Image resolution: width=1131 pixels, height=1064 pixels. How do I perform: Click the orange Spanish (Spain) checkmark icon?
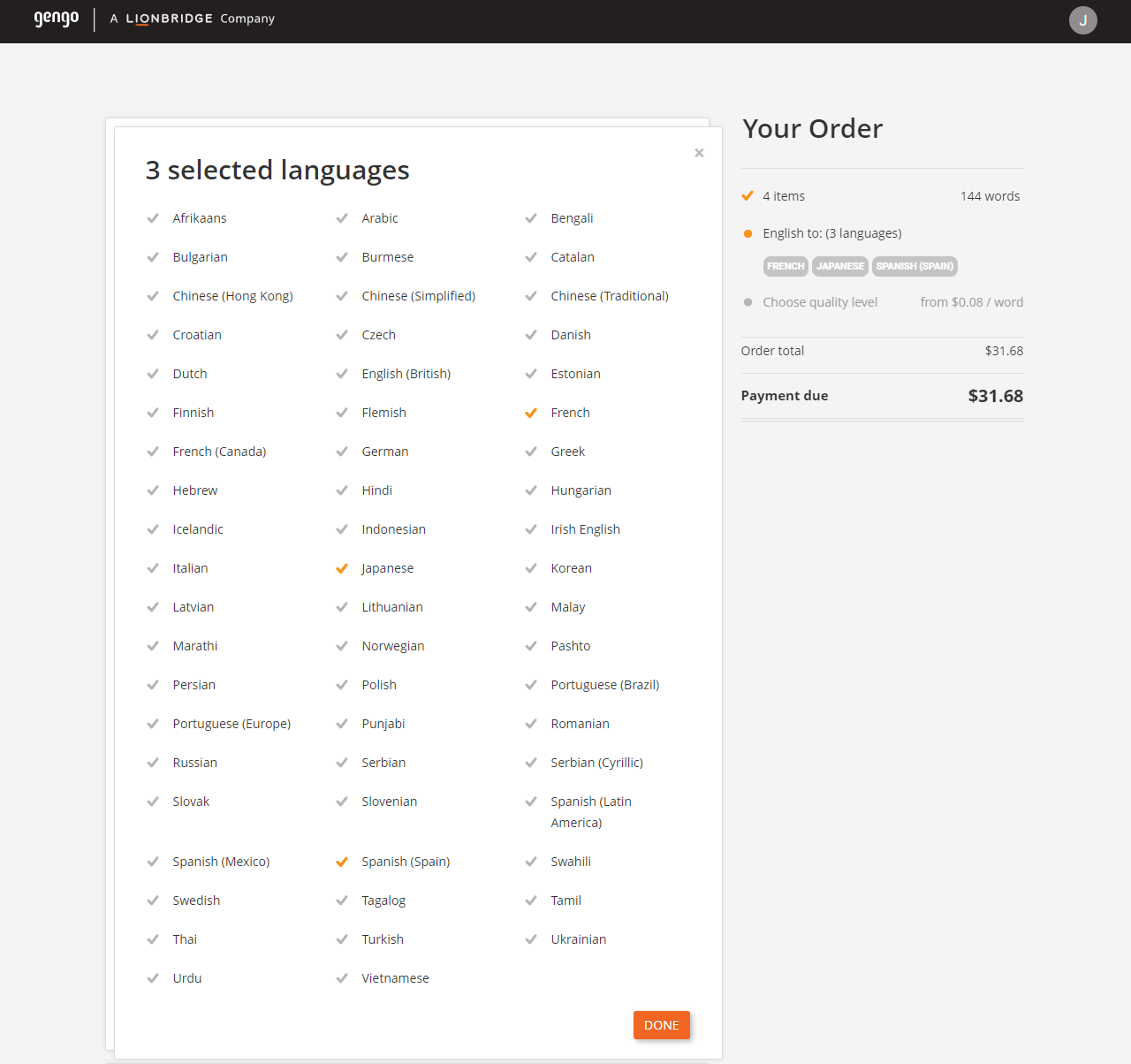click(x=342, y=862)
